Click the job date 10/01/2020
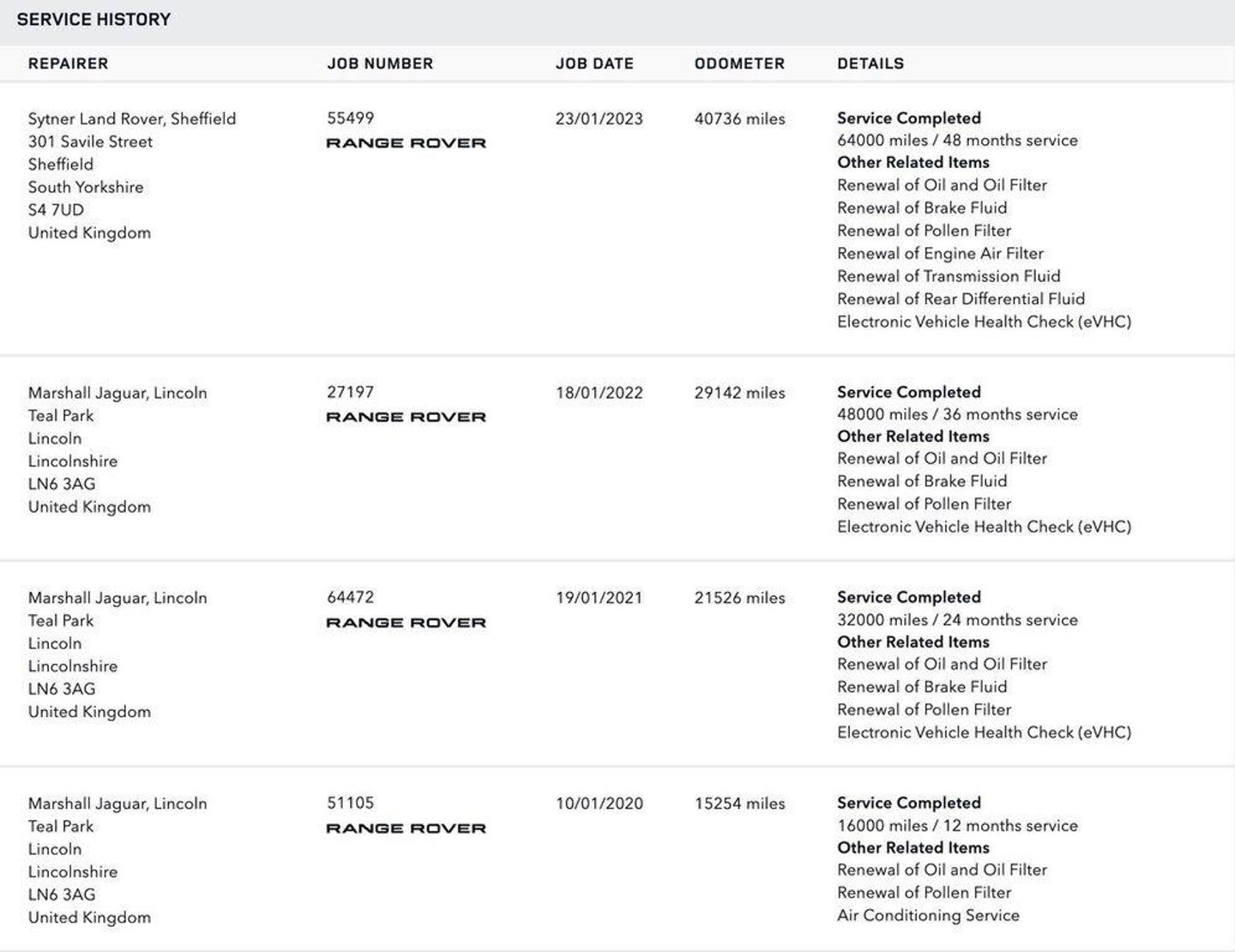 pos(599,804)
